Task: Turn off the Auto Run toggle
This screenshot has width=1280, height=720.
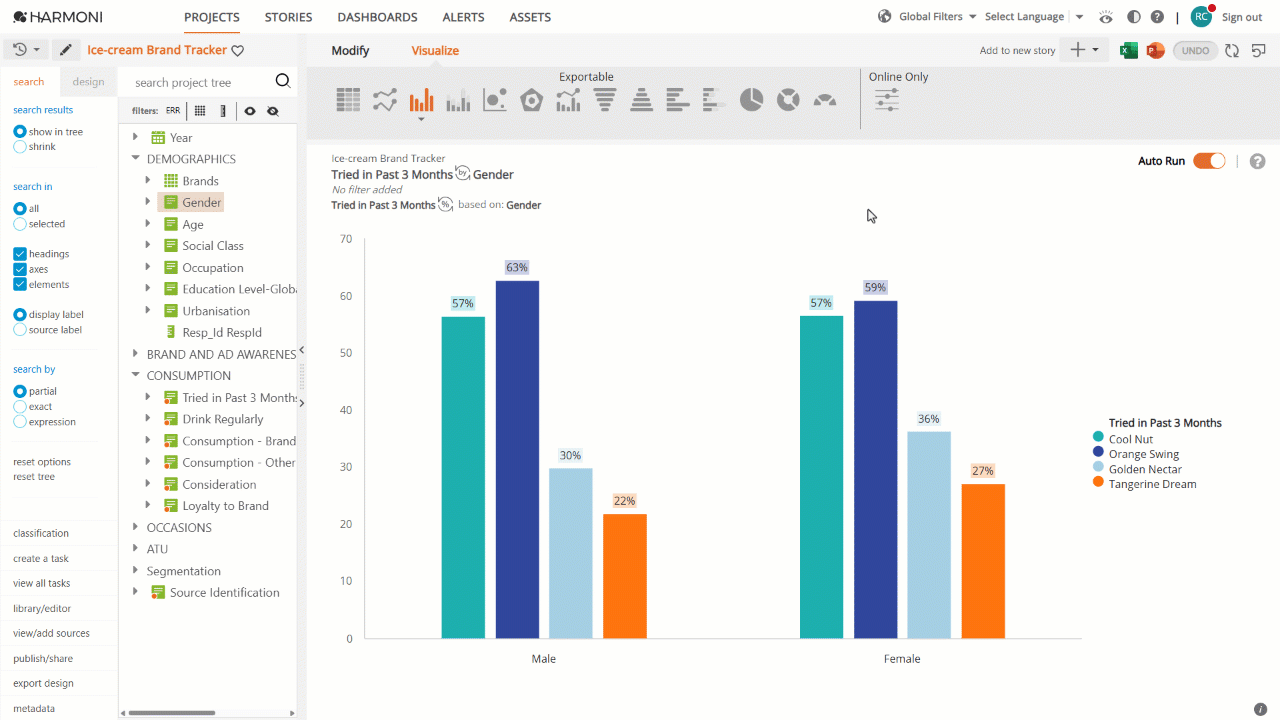Action: (x=1209, y=161)
